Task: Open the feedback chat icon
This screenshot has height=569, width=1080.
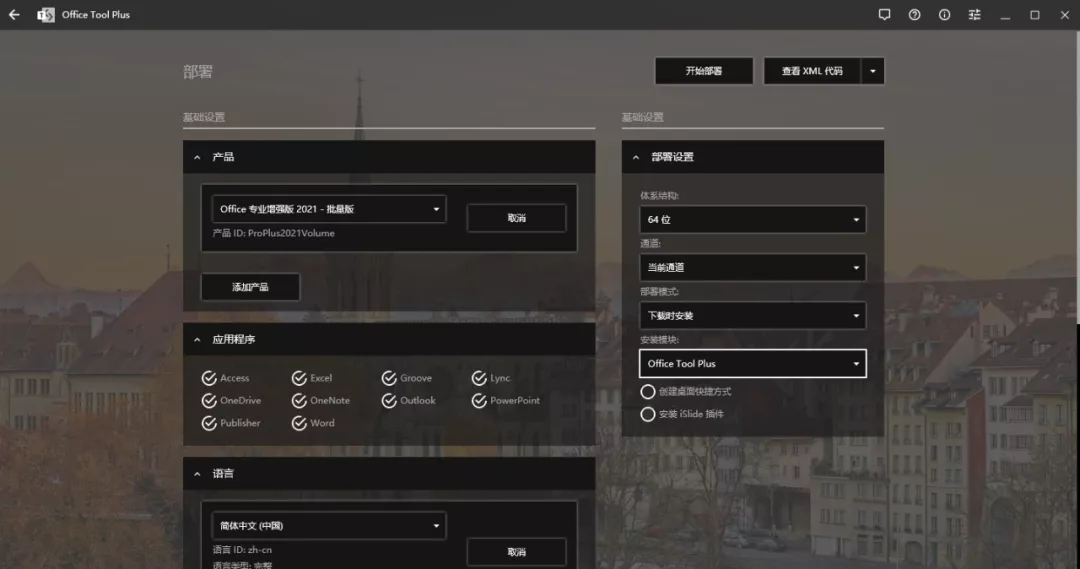Action: (884, 15)
